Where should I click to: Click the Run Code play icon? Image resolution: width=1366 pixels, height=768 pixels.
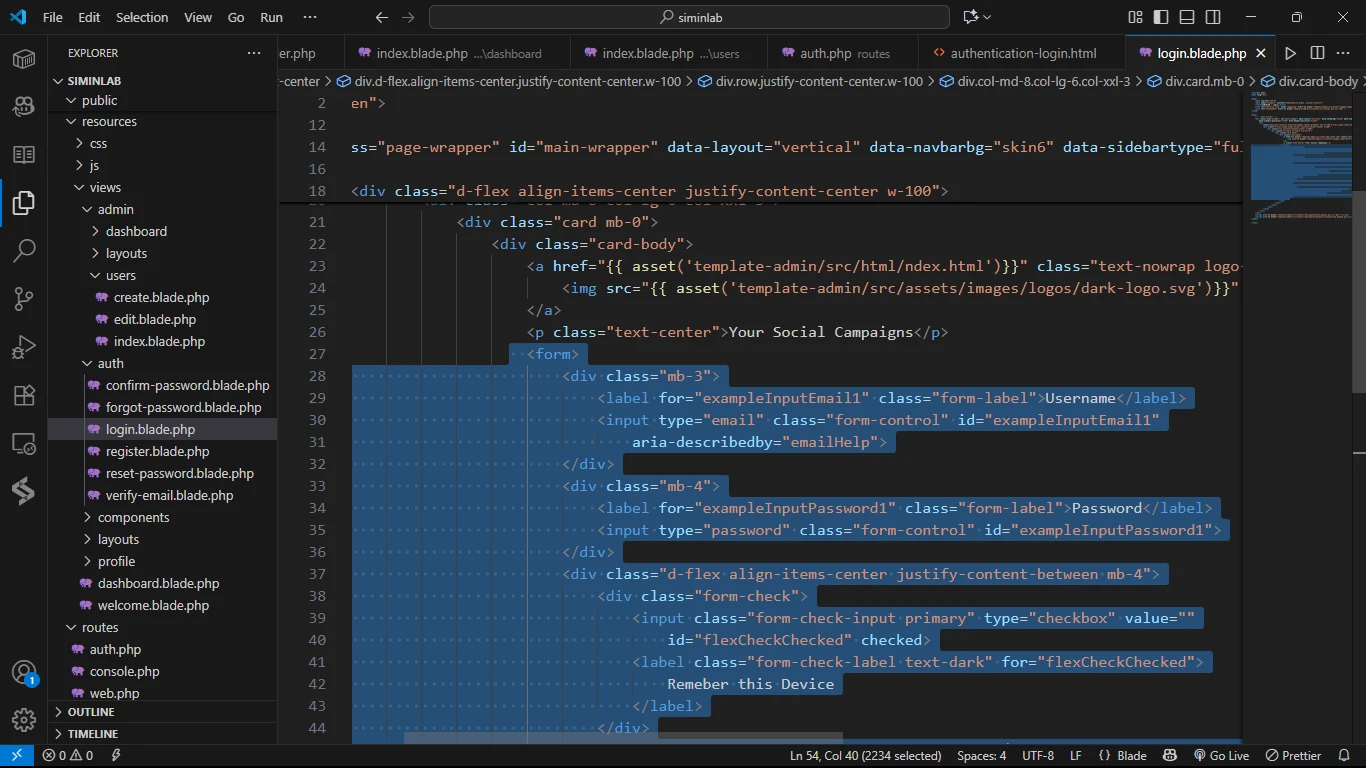pos(1290,53)
